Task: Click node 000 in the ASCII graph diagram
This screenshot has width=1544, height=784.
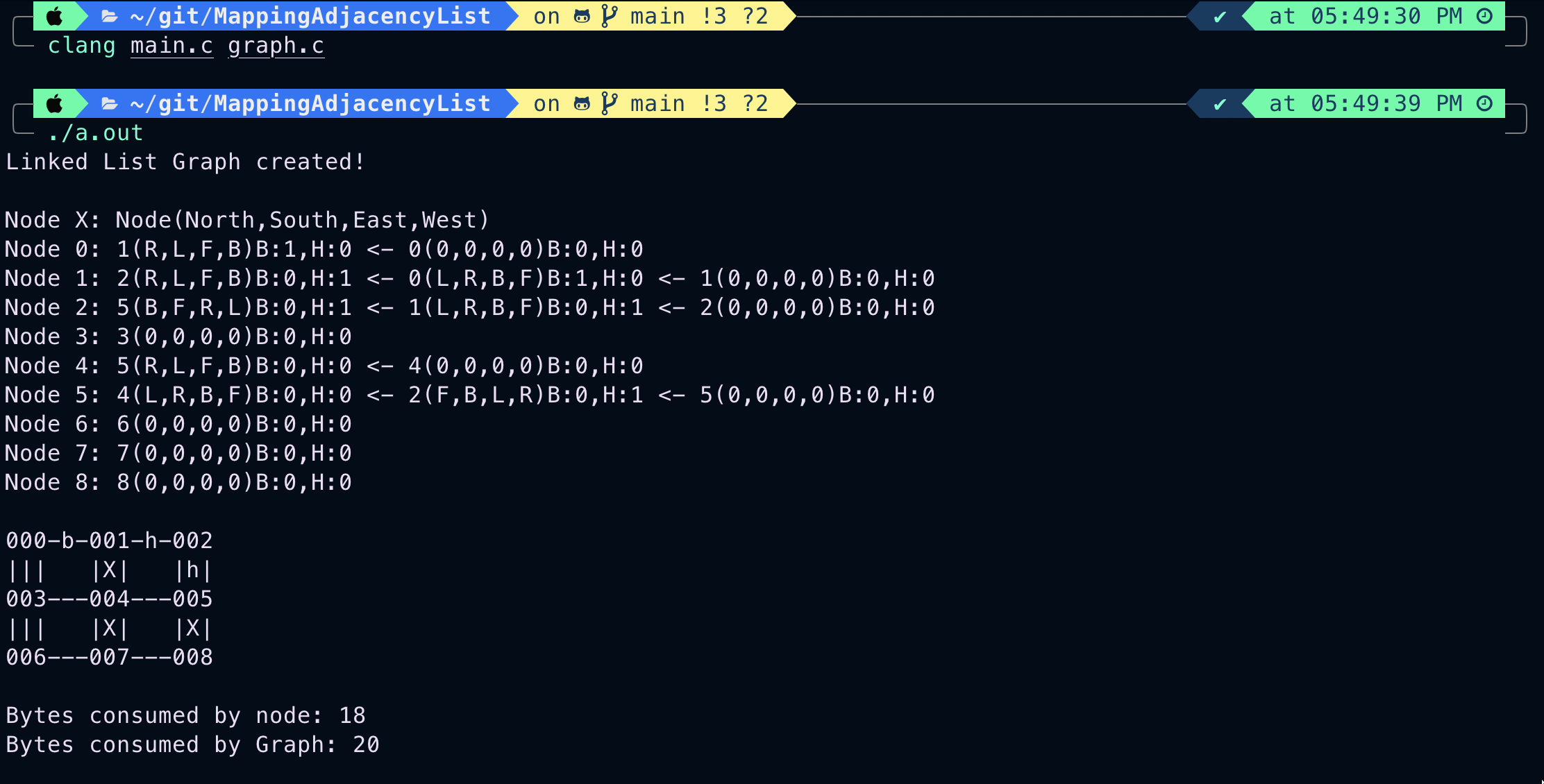Action: pos(26,540)
